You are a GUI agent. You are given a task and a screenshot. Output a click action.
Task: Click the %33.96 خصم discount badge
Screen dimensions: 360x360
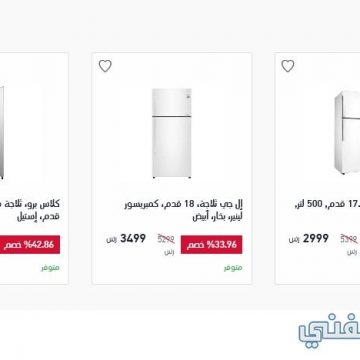click(x=212, y=245)
